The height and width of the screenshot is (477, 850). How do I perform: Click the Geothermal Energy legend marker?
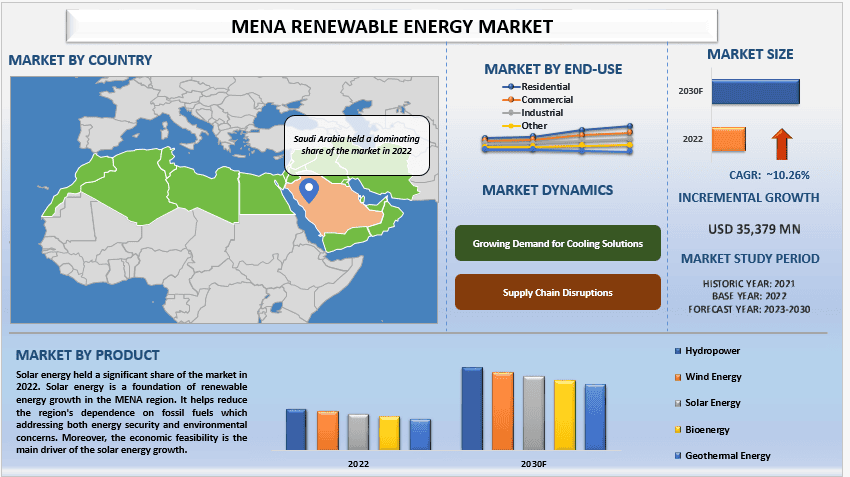pyautogui.click(x=678, y=456)
